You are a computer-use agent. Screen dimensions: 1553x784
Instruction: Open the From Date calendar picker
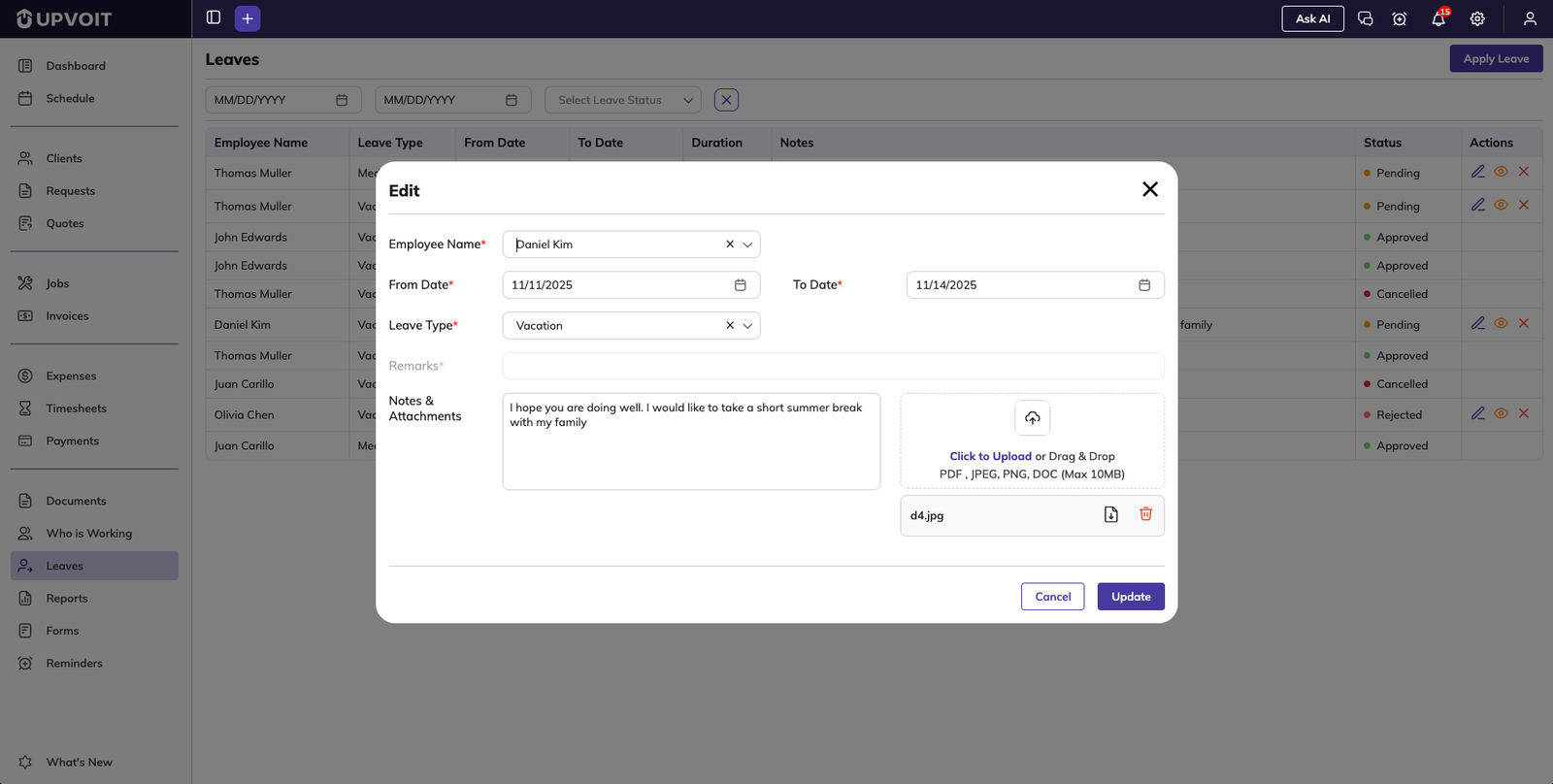(740, 285)
